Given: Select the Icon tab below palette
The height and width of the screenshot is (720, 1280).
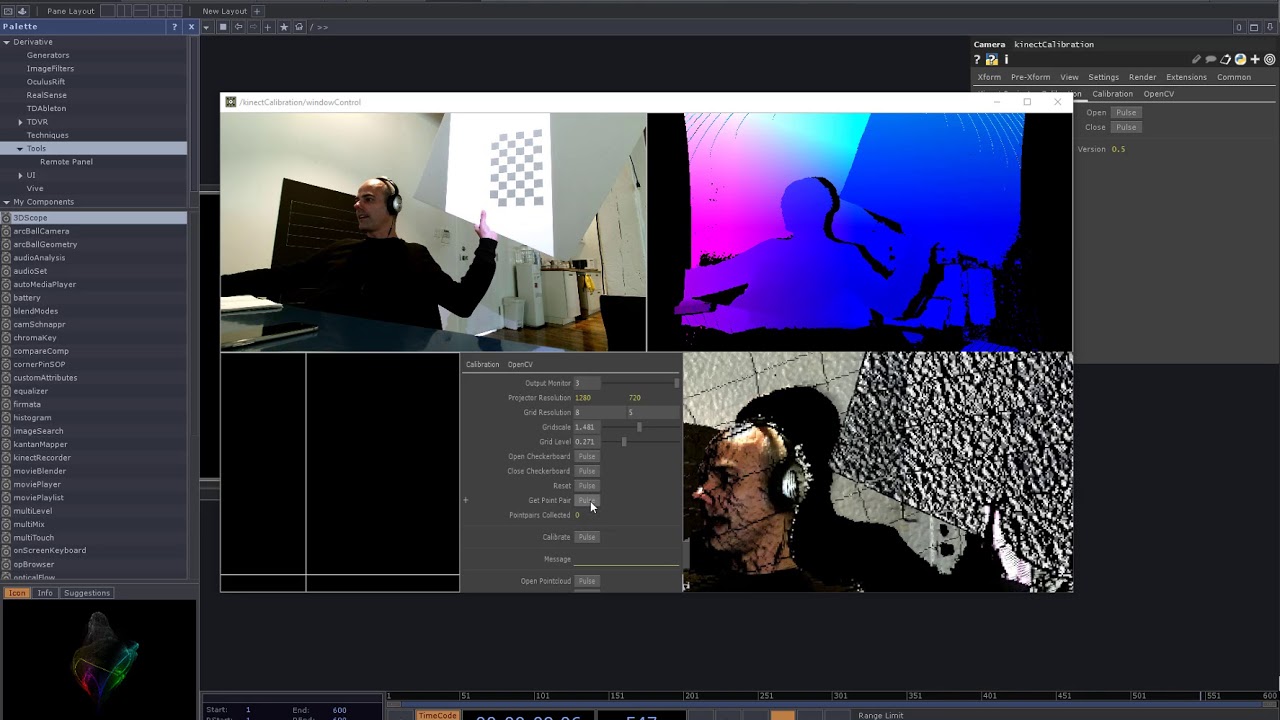Looking at the screenshot, I should click(x=17, y=593).
